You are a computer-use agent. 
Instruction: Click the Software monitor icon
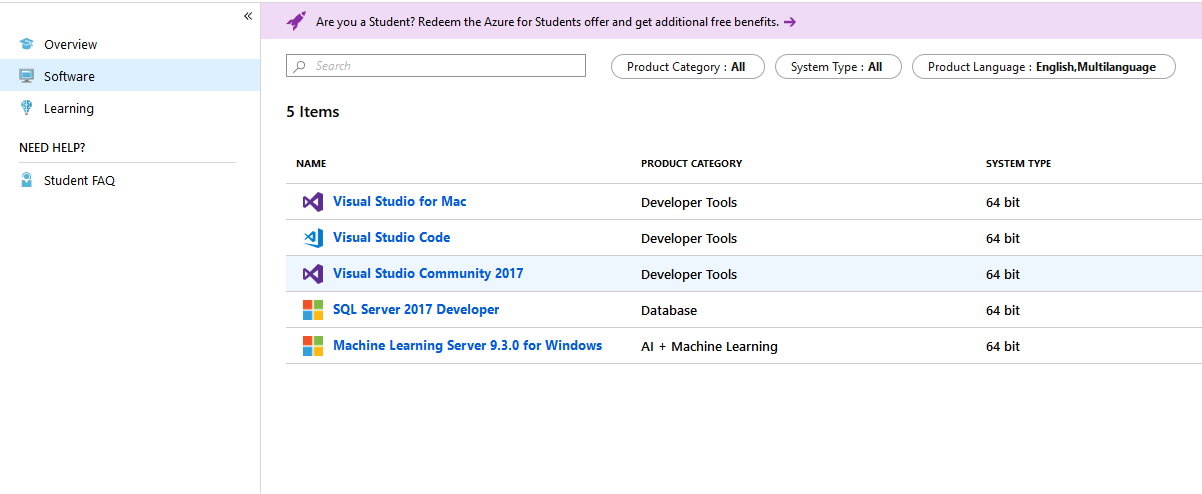point(26,76)
